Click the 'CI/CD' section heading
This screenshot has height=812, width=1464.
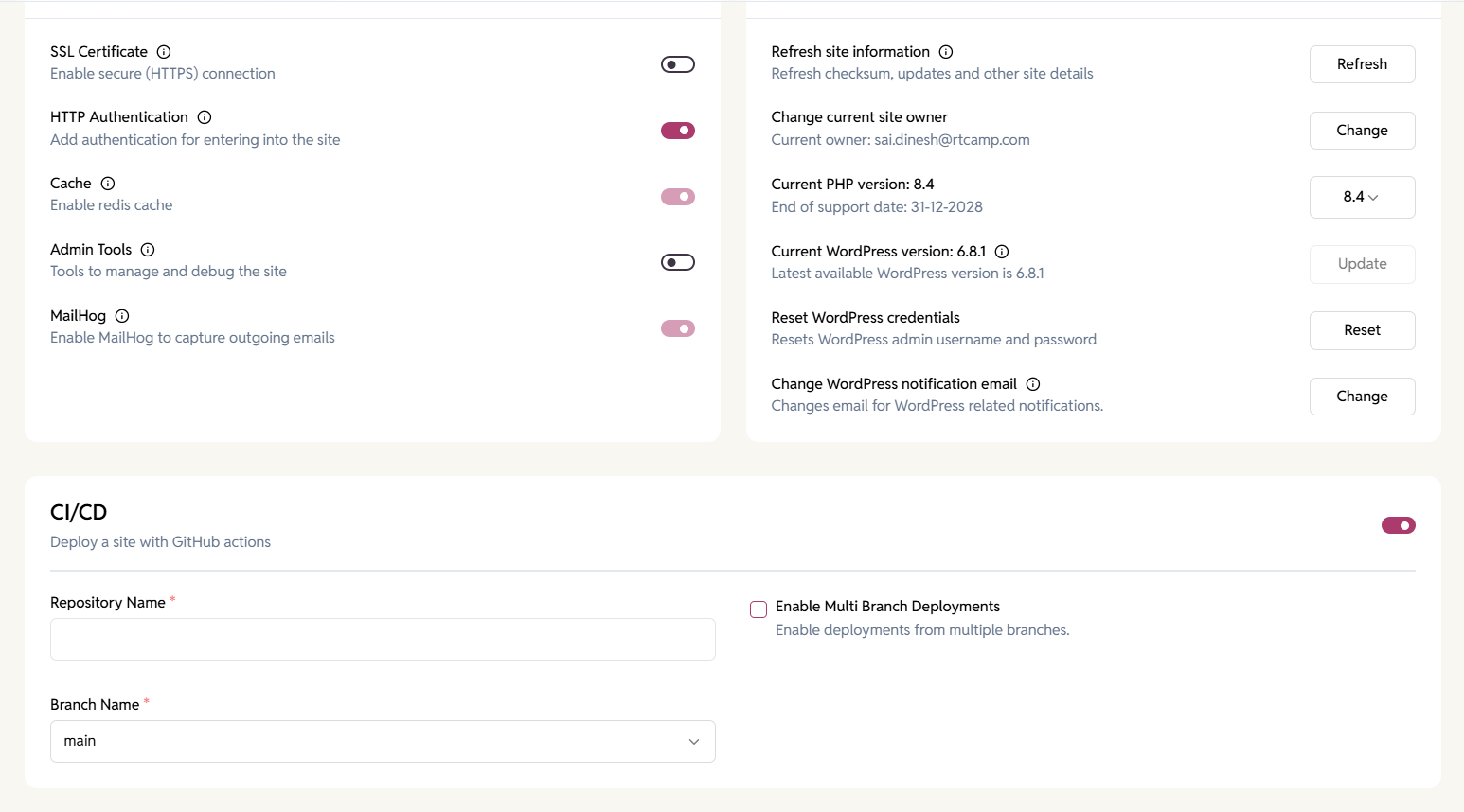(79, 512)
